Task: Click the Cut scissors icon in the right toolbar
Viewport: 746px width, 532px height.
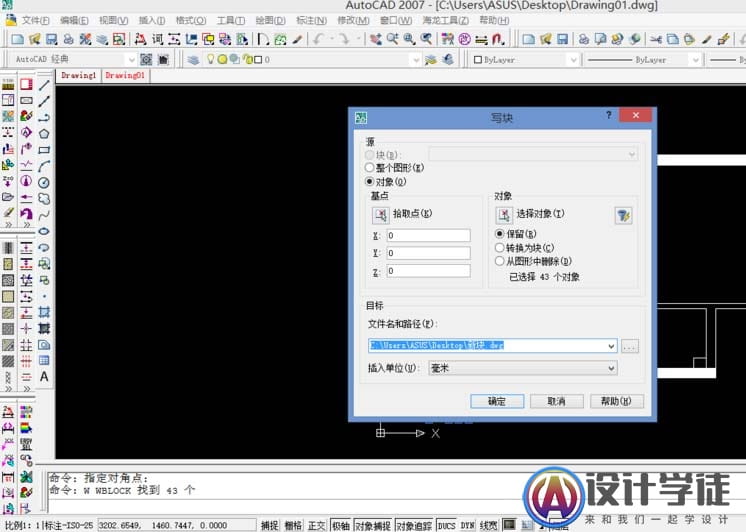Action: [x=656, y=39]
